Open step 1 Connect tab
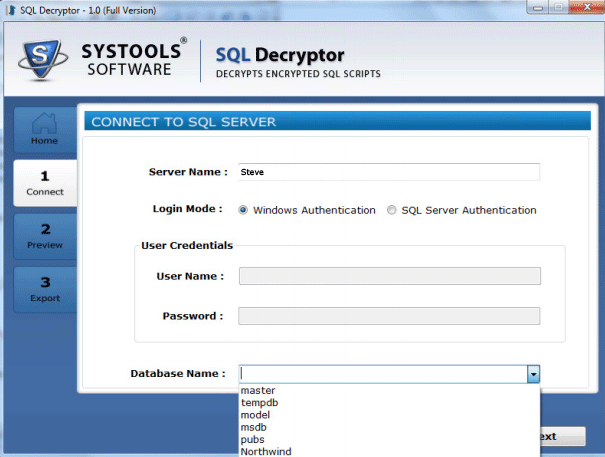 tap(45, 183)
